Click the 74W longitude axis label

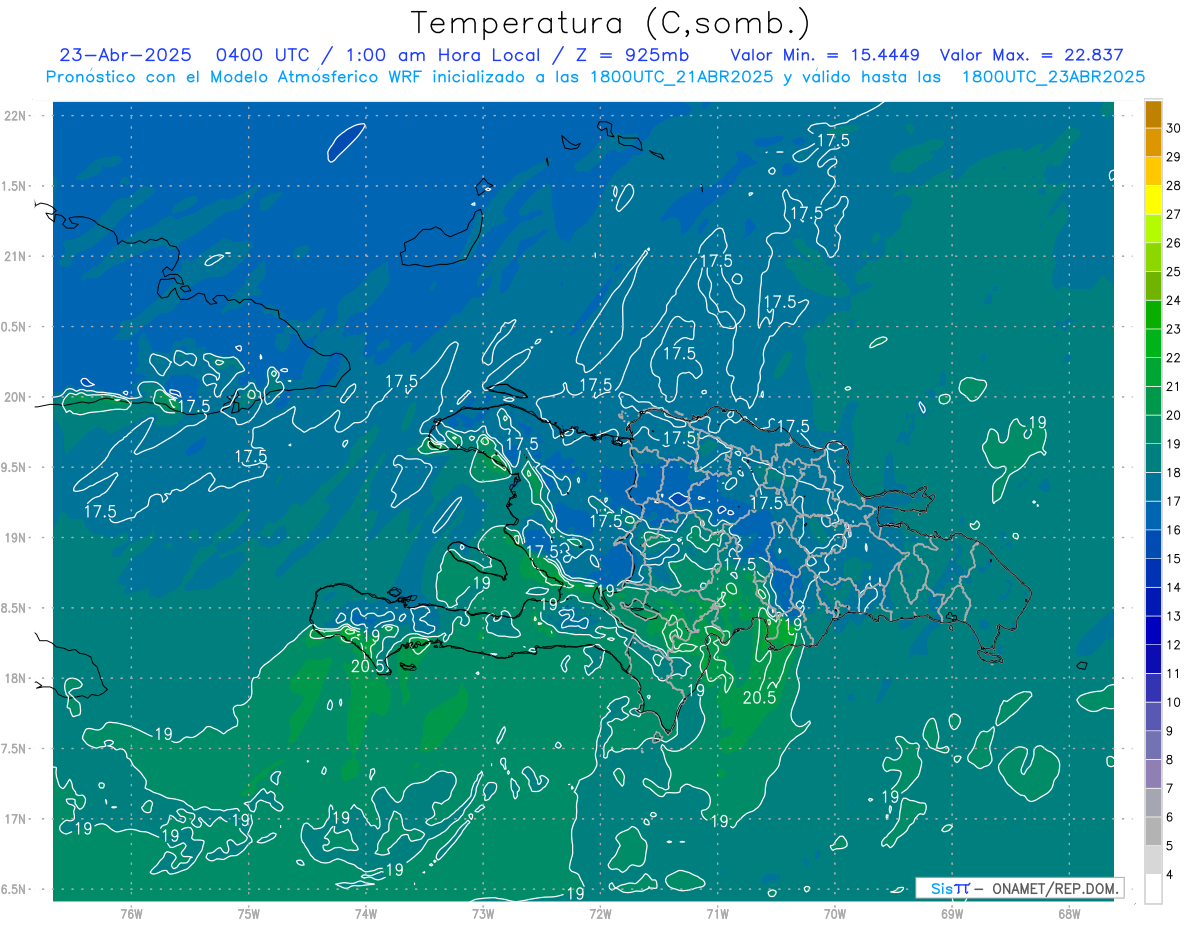pos(366,913)
